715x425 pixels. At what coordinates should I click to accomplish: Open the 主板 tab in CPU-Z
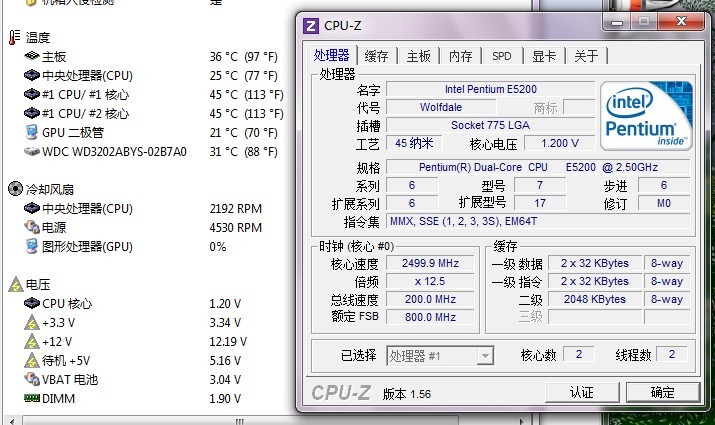[x=418, y=56]
